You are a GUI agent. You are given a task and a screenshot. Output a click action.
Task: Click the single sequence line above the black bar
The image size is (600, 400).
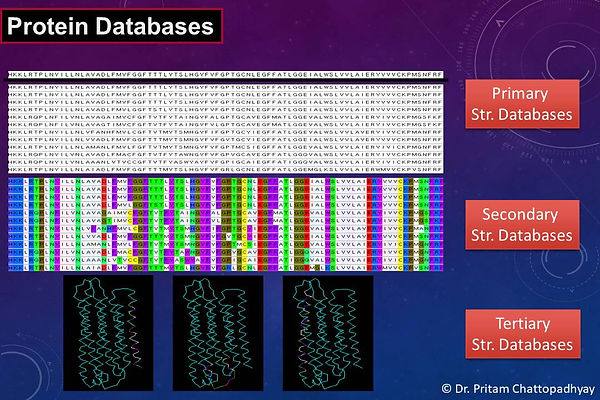click(x=226, y=74)
